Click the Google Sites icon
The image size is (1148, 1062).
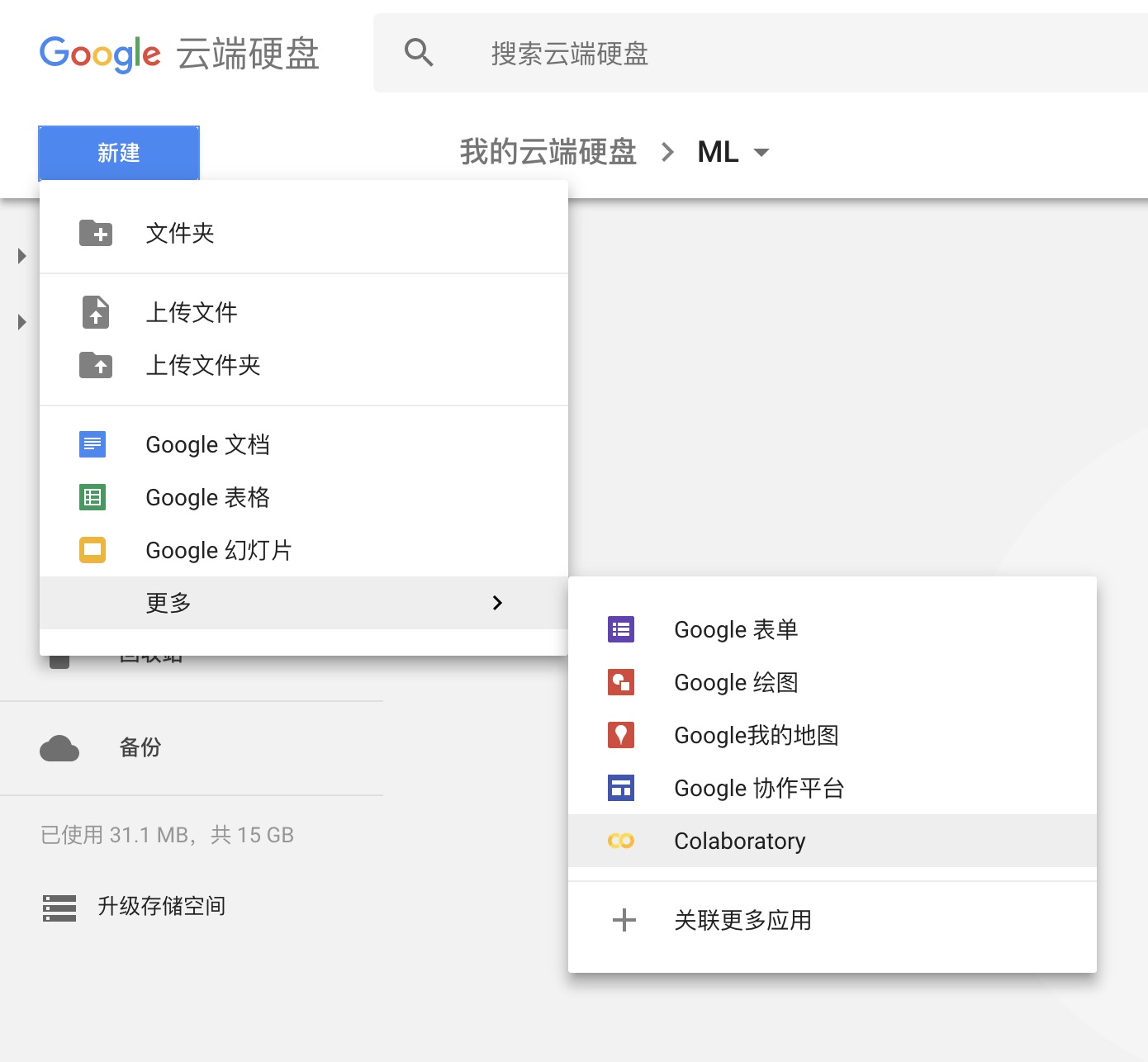(621, 788)
